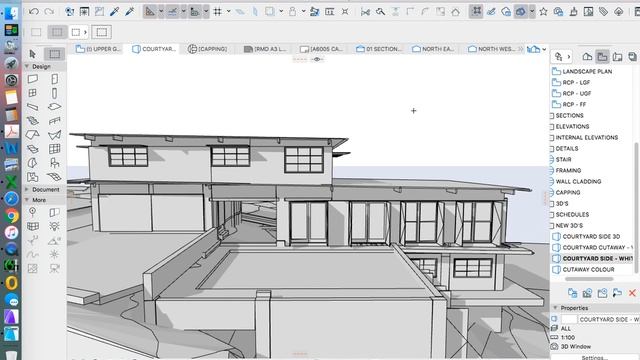Select the Stair tool
Screen dimensions: 640x360
point(33,121)
